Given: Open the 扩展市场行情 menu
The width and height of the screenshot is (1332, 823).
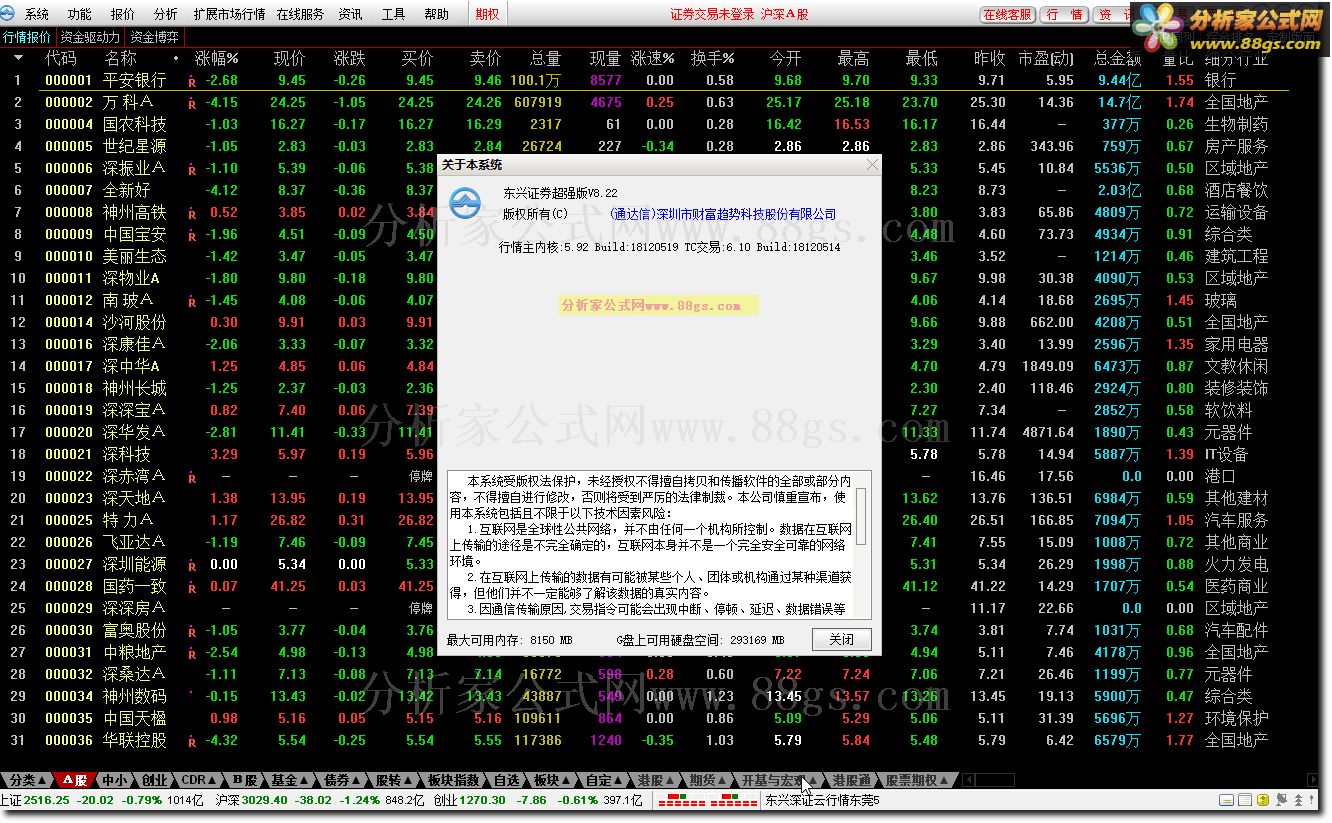Looking at the screenshot, I should (229, 14).
